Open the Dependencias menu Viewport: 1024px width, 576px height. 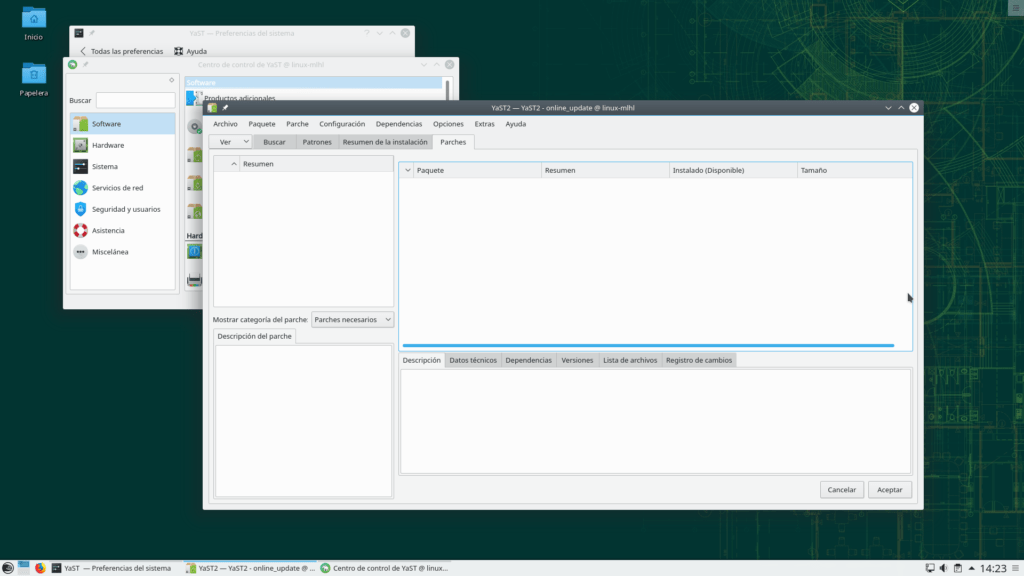[x=399, y=124]
